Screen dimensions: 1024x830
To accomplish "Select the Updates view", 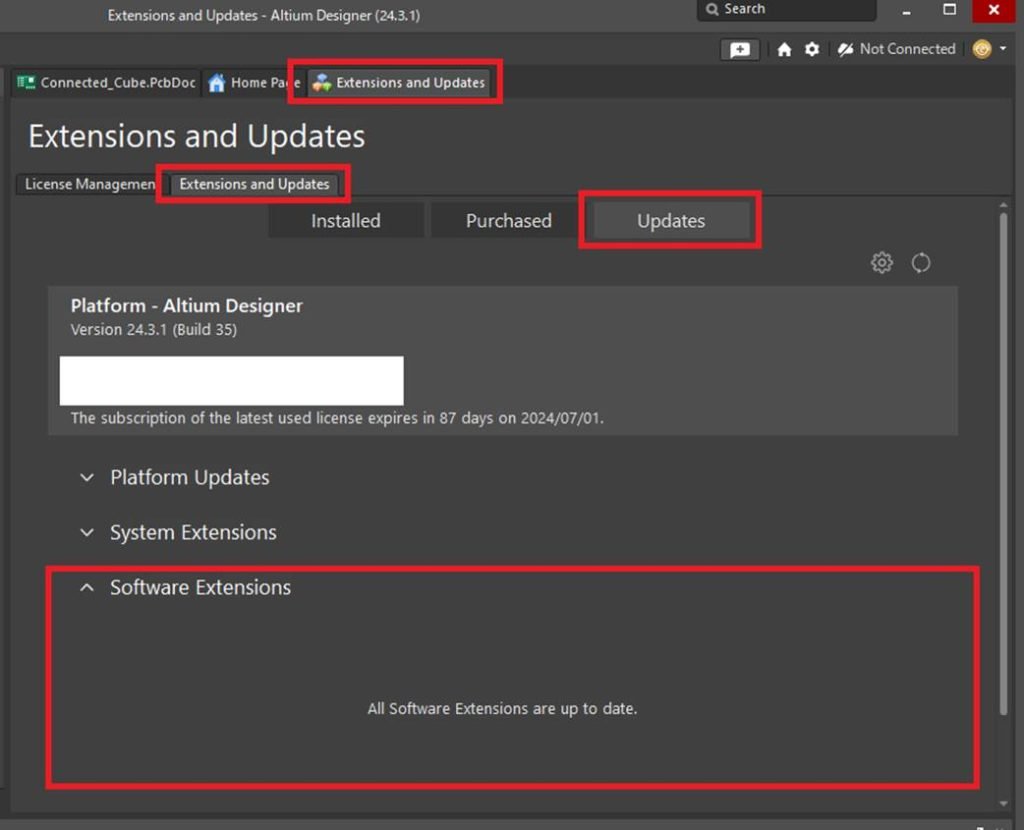I will [670, 220].
